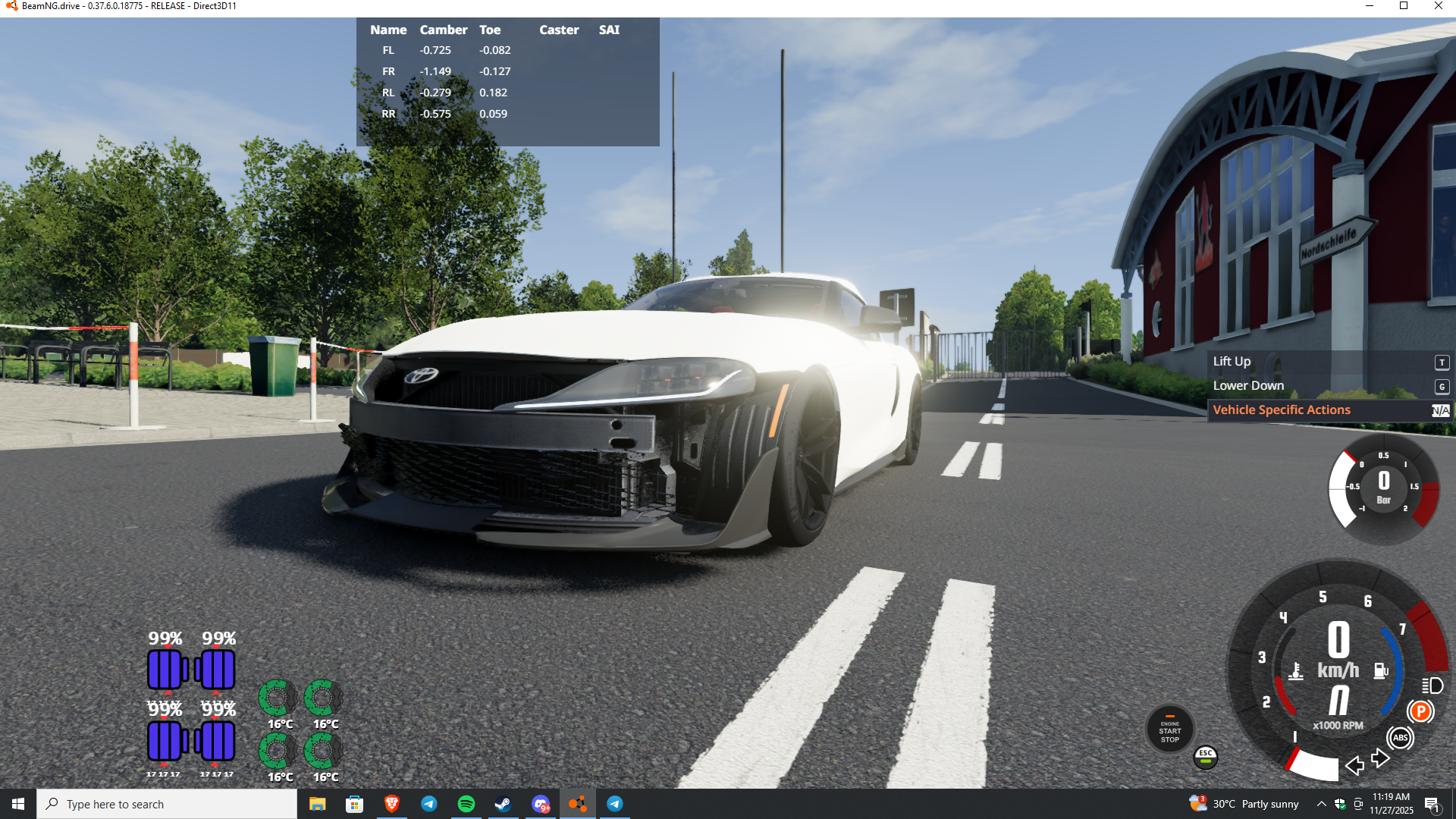This screenshot has height=819, width=1456.
Task: Click the right turn signal arrow
Action: (x=1380, y=758)
